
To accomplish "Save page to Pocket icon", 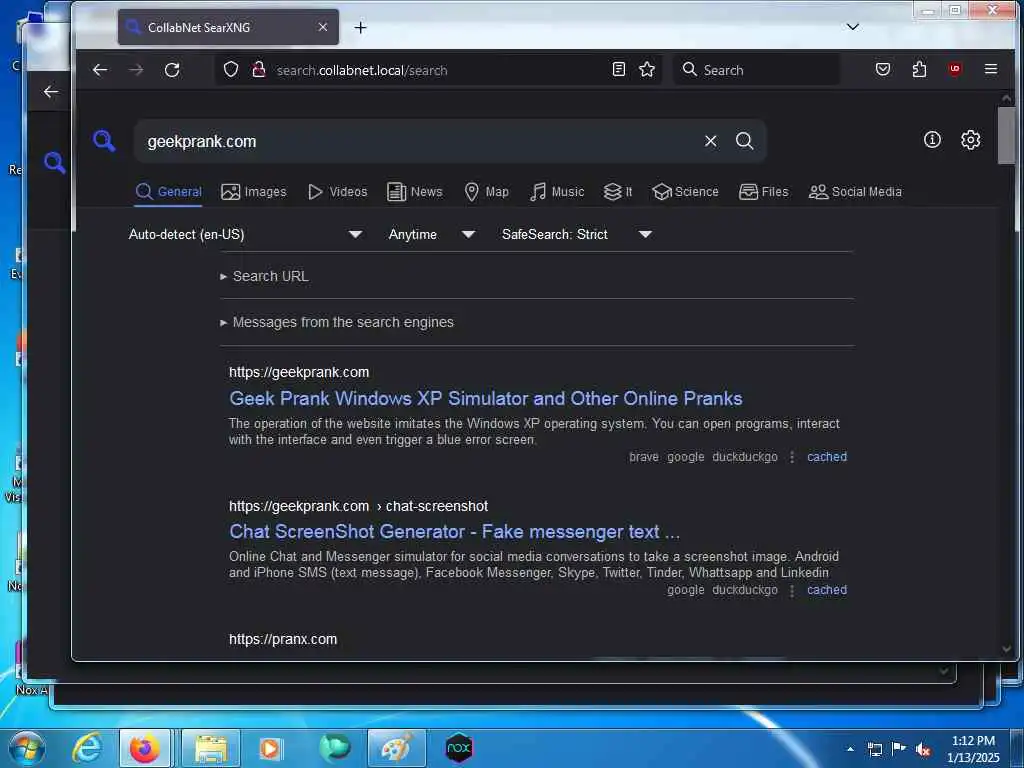I will (883, 69).
